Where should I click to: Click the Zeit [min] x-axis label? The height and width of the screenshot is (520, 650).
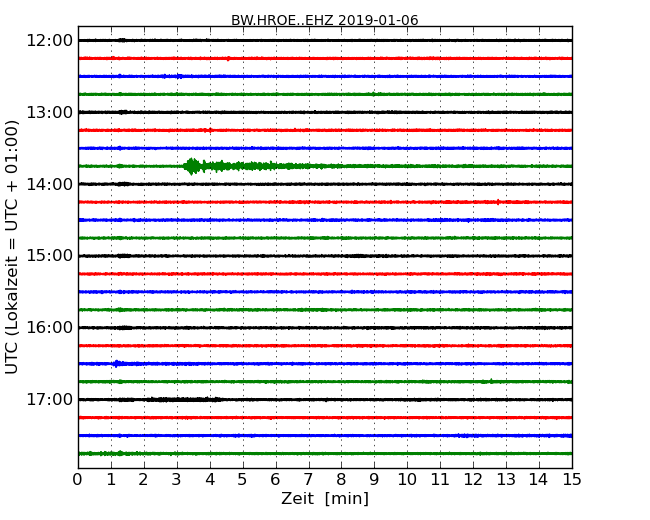(325, 498)
